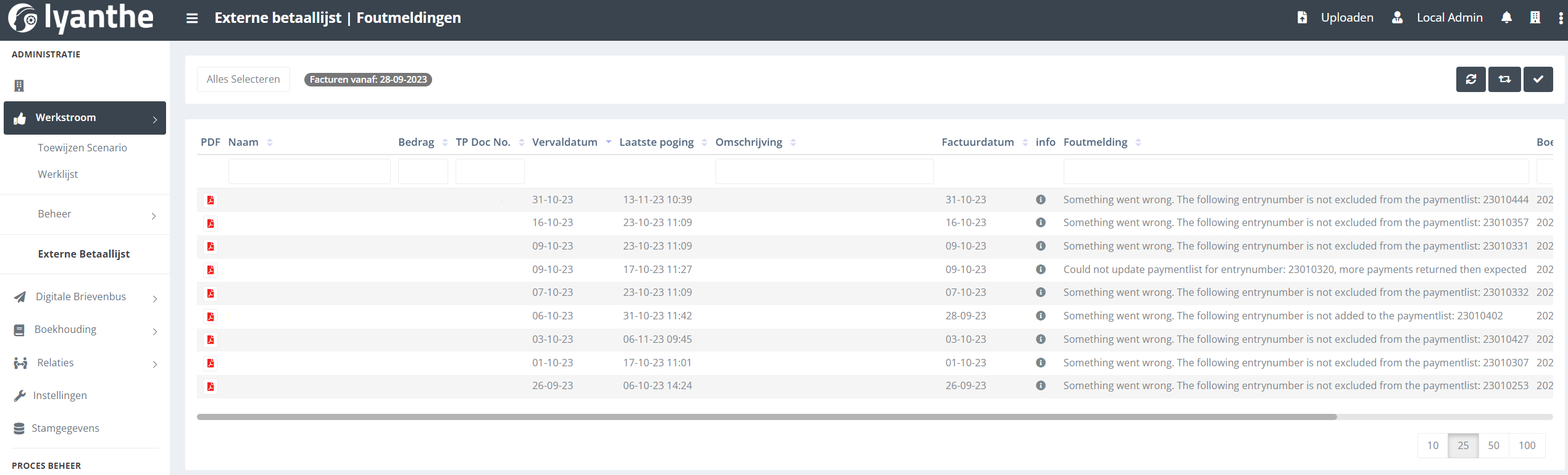Click the refresh icon button
The width and height of the screenshot is (1568, 475).
pyautogui.click(x=1470, y=80)
